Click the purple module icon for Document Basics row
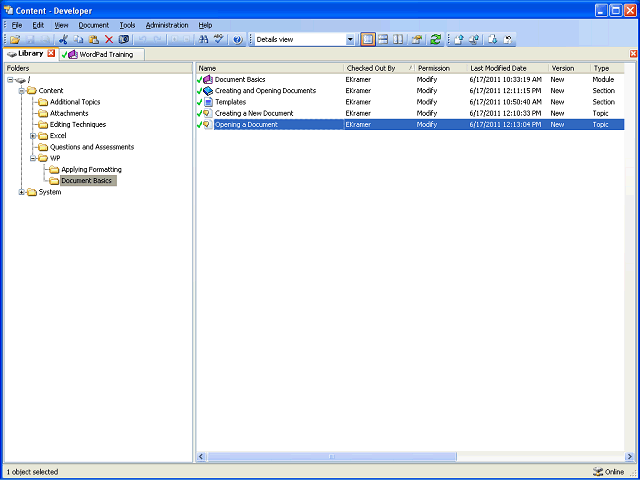This screenshot has width=640, height=480. pyautogui.click(x=208, y=80)
